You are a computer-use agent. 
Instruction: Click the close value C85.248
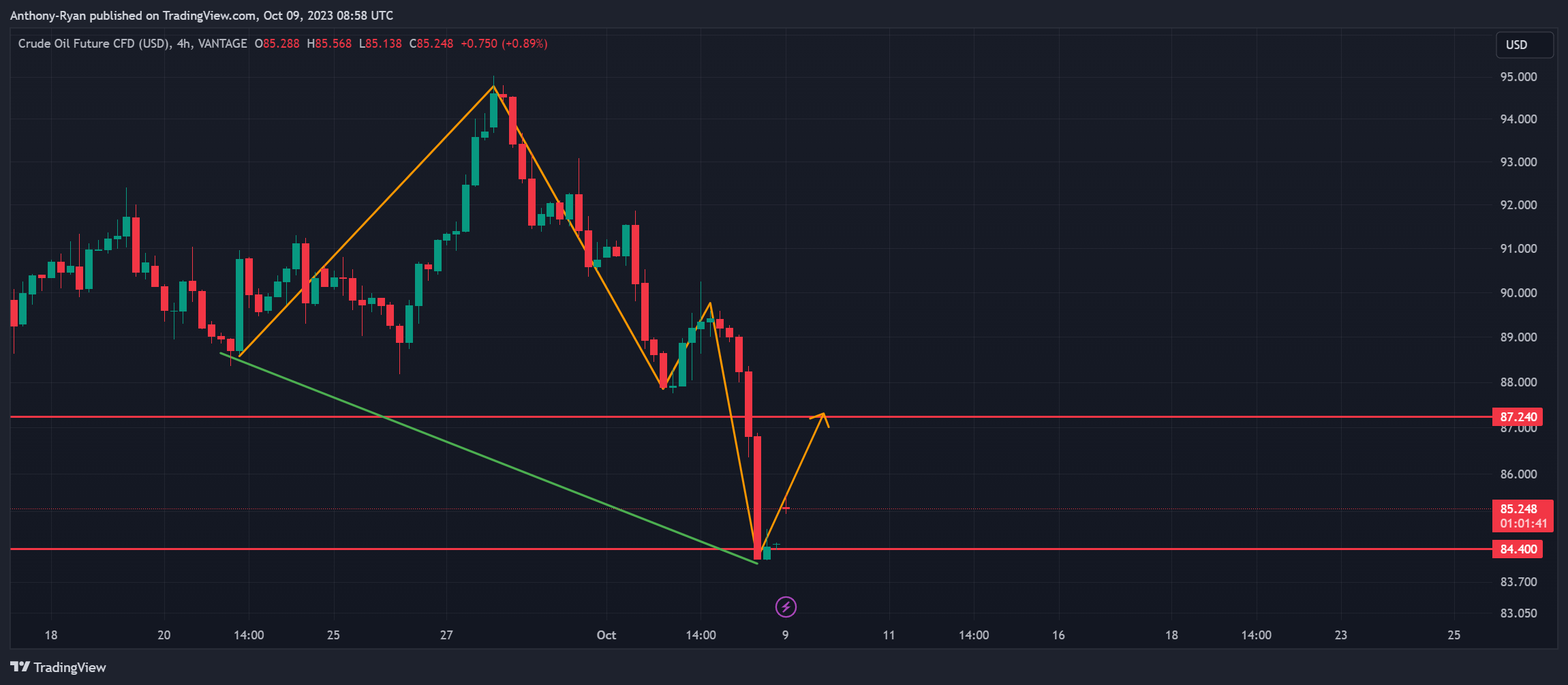(431, 44)
